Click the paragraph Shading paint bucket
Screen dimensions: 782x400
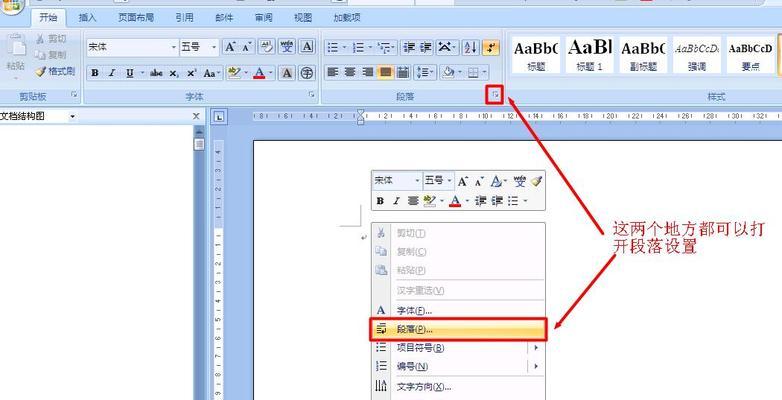[x=448, y=73]
